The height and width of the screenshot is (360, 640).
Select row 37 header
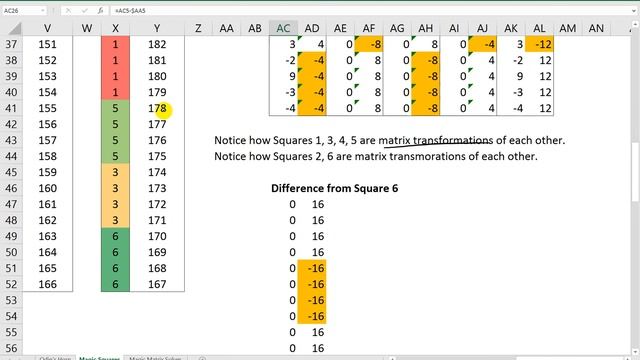click(11, 44)
